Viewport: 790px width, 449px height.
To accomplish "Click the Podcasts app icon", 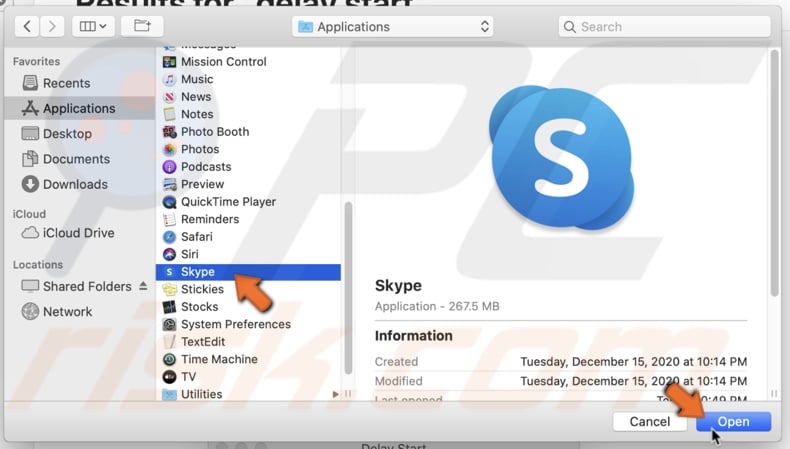I will 169,166.
